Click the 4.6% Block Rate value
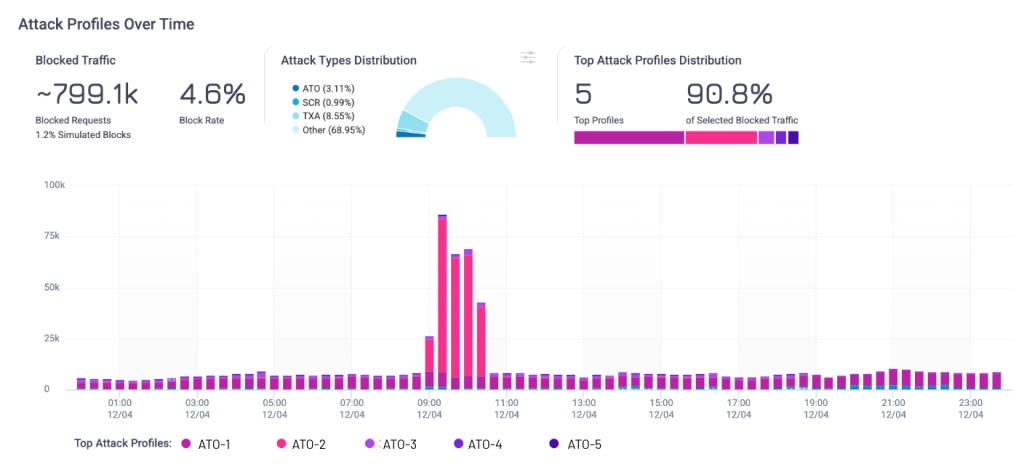This screenshot has width=1024, height=475. pyautogui.click(x=212, y=95)
